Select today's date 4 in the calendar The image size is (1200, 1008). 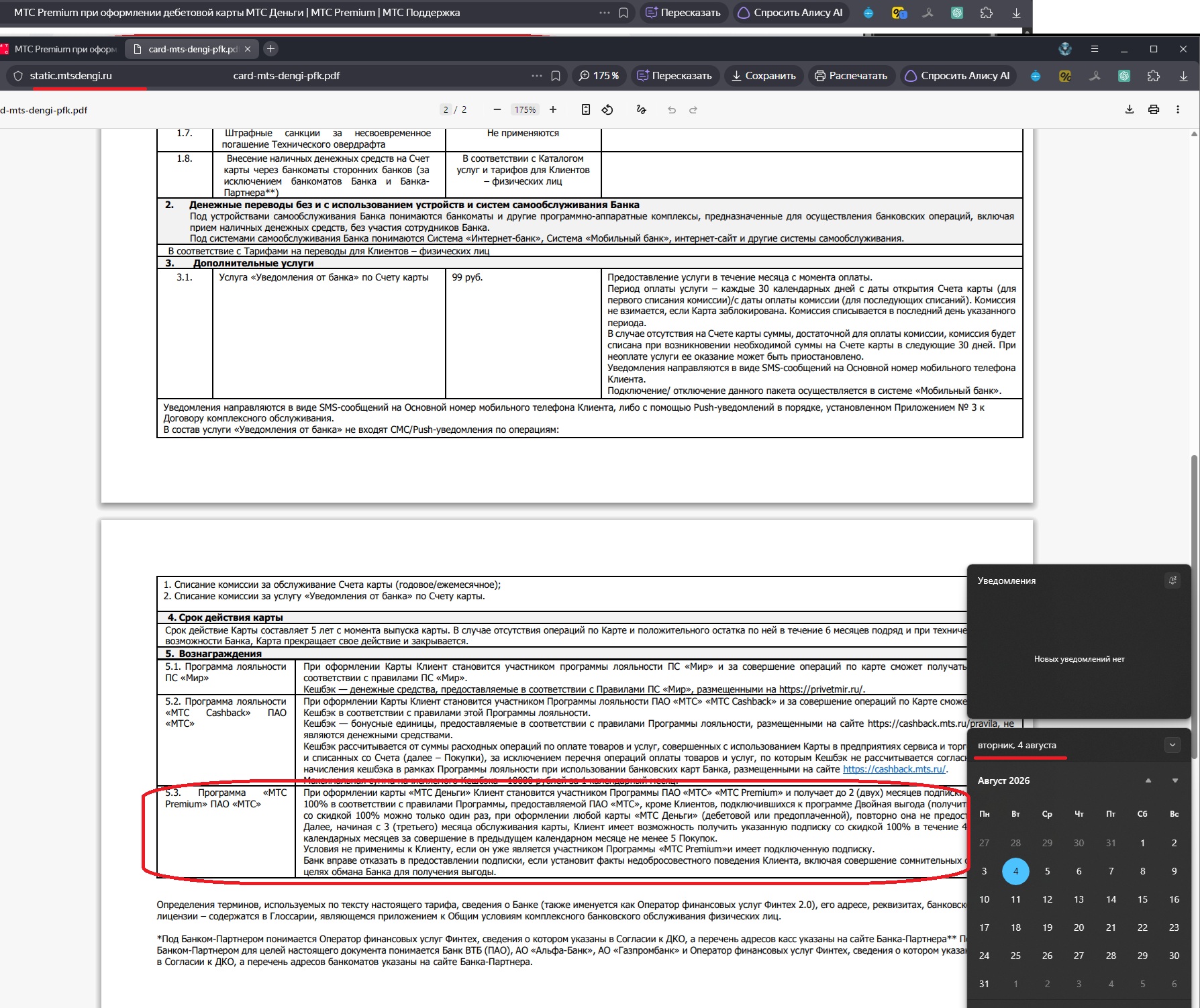pyautogui.click(x=1015, y=871)
